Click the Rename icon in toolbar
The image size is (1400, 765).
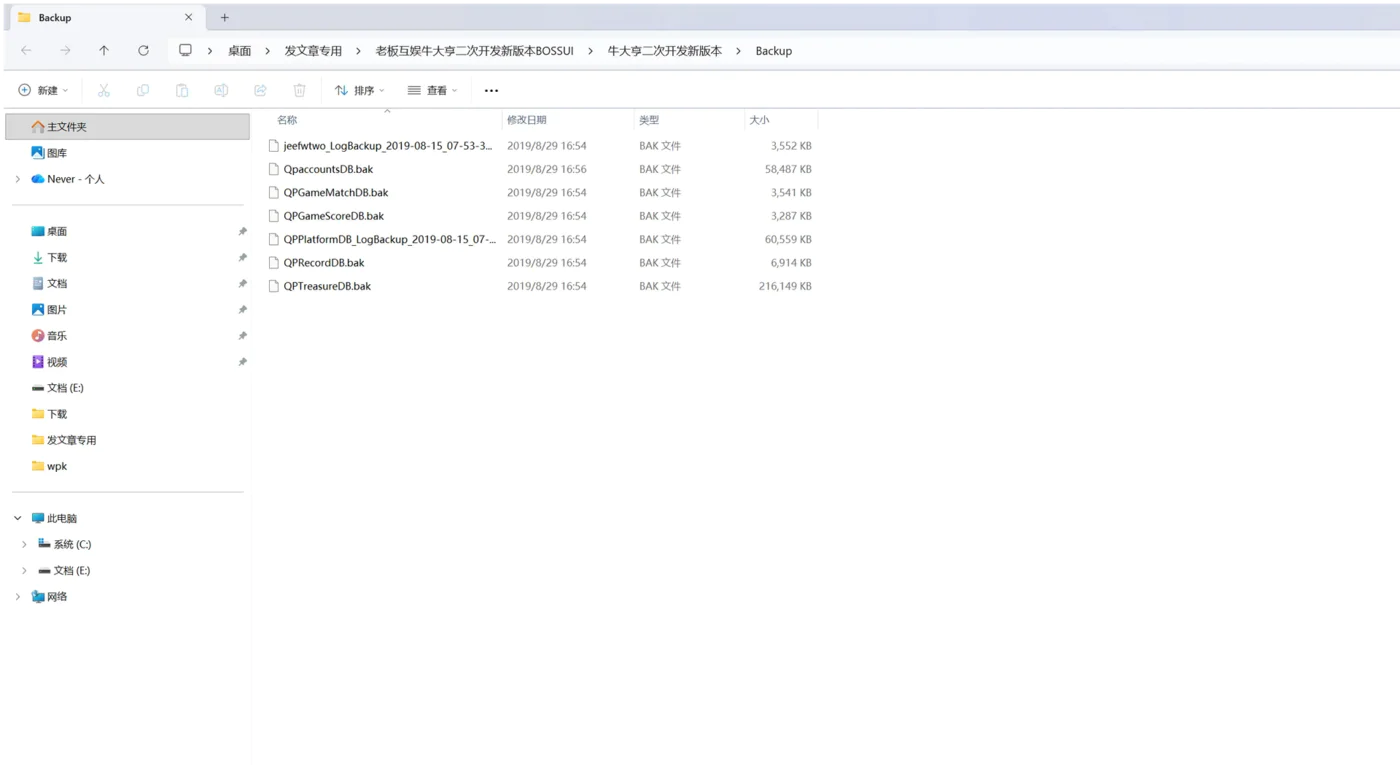[x=221, y=90]
